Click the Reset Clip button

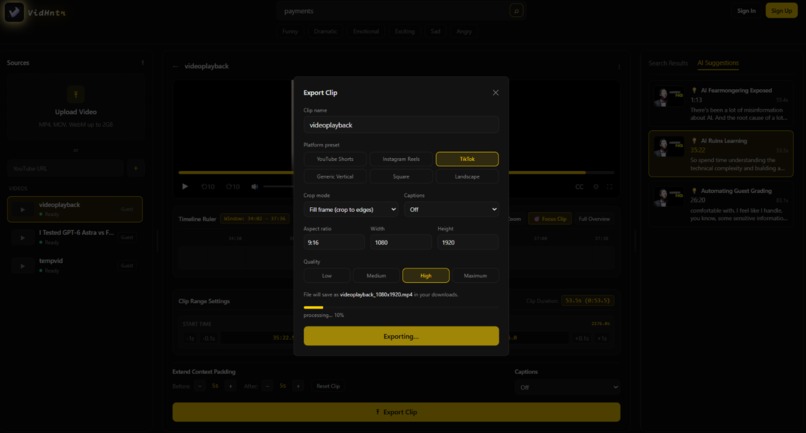tap(328, 386)
